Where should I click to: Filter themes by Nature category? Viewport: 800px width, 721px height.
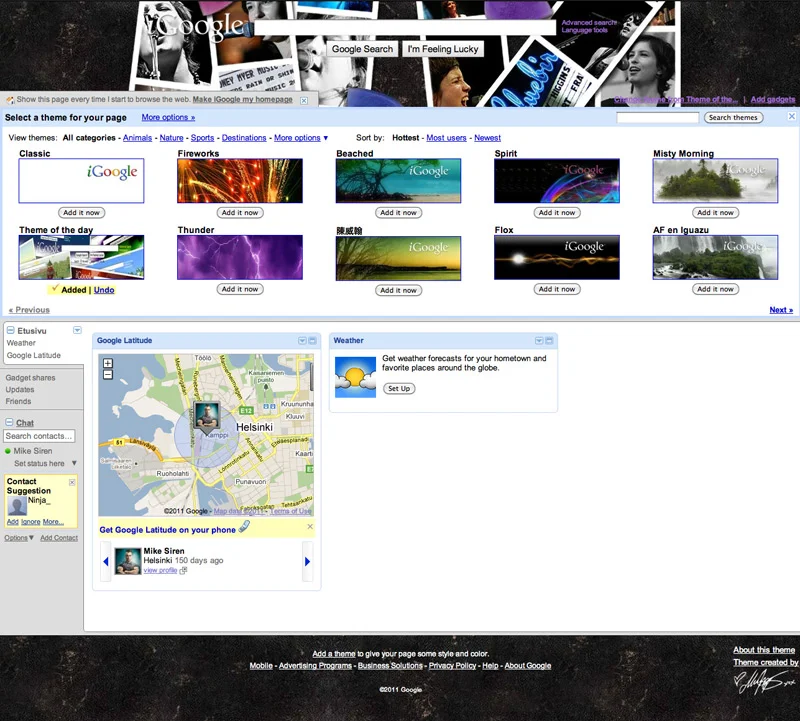click(171, 138)
